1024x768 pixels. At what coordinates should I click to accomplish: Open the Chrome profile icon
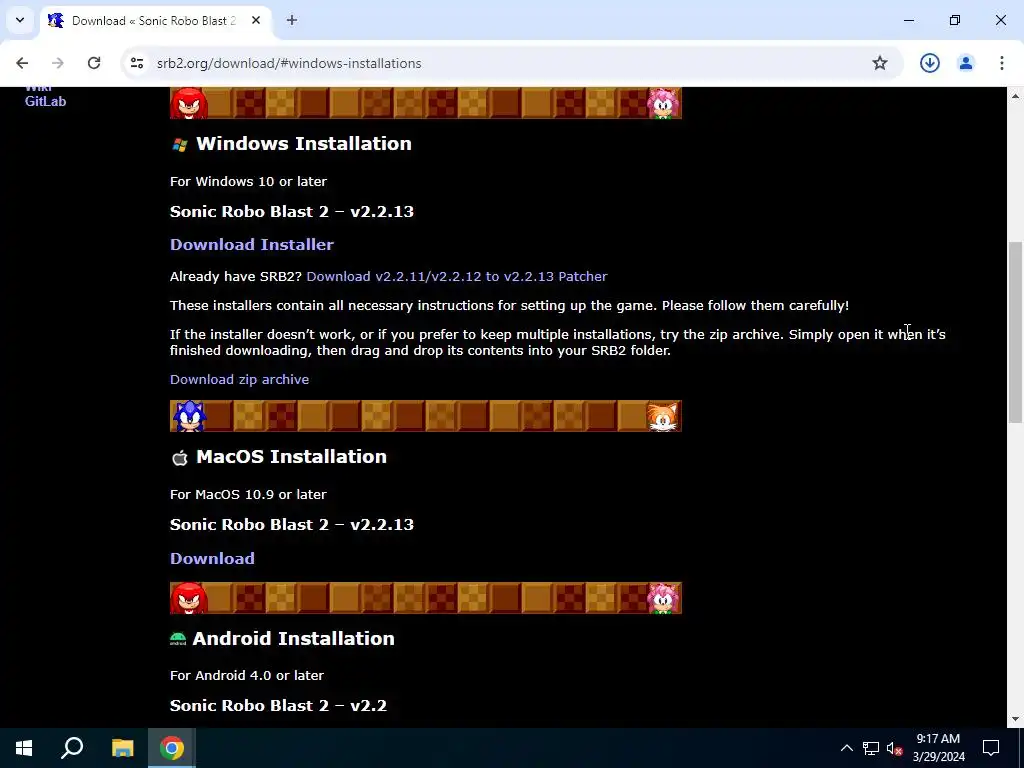965,63
